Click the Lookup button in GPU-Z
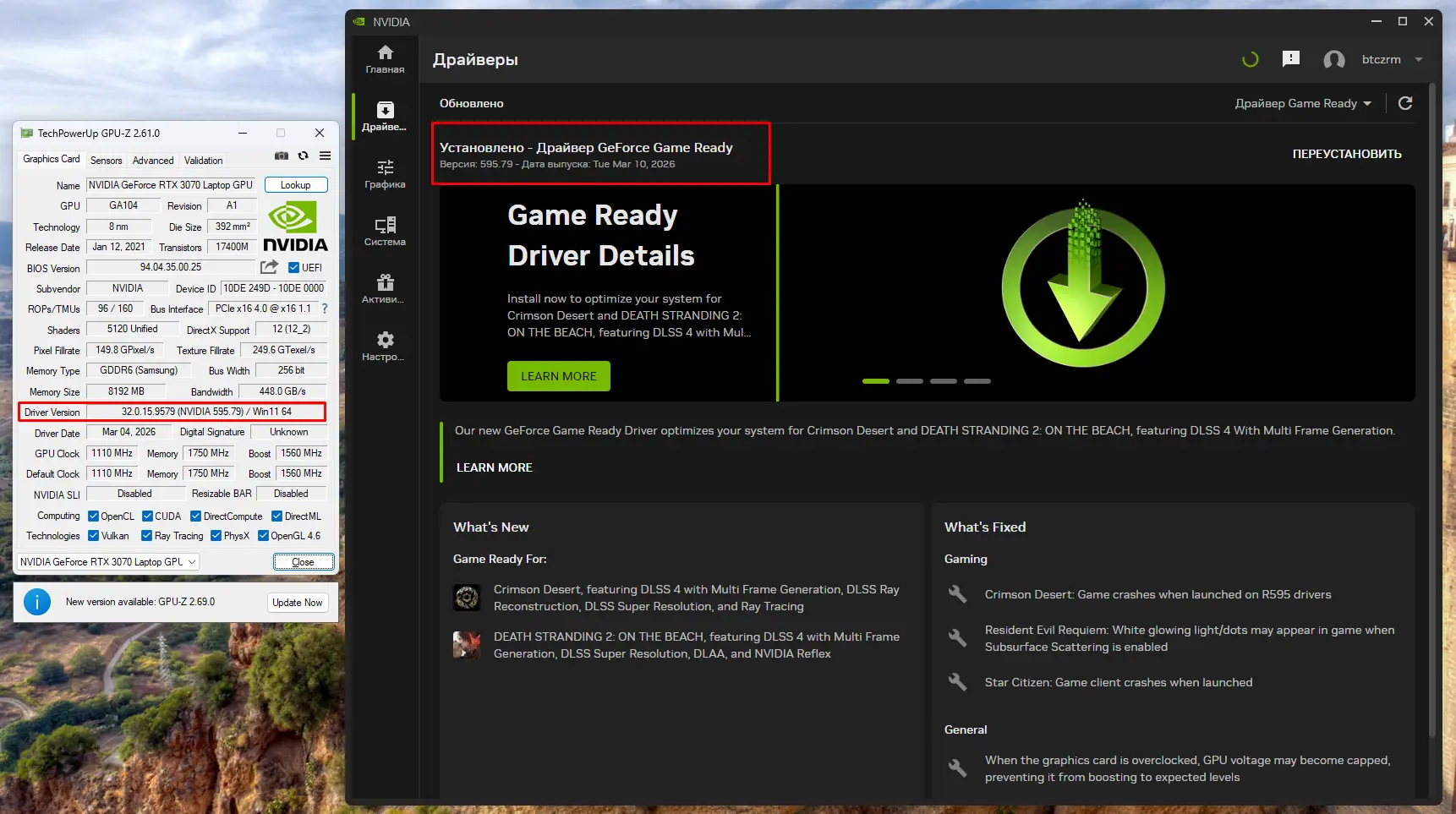Screen dimensions: 1456x814 [296, 185]
